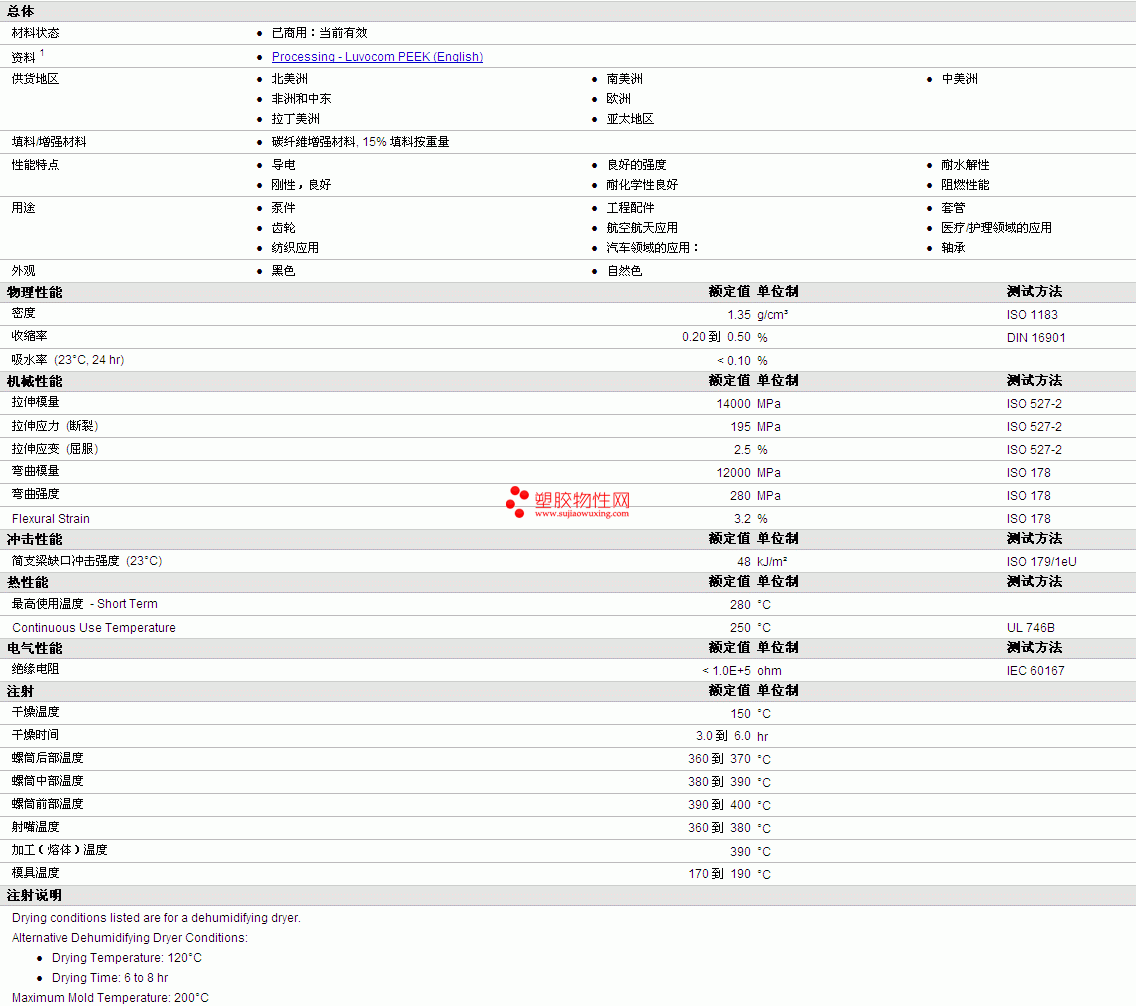Select the 碳纤维增强材料, 15% filler text
1136x1006 pixels.
click(x=360, y=142)
